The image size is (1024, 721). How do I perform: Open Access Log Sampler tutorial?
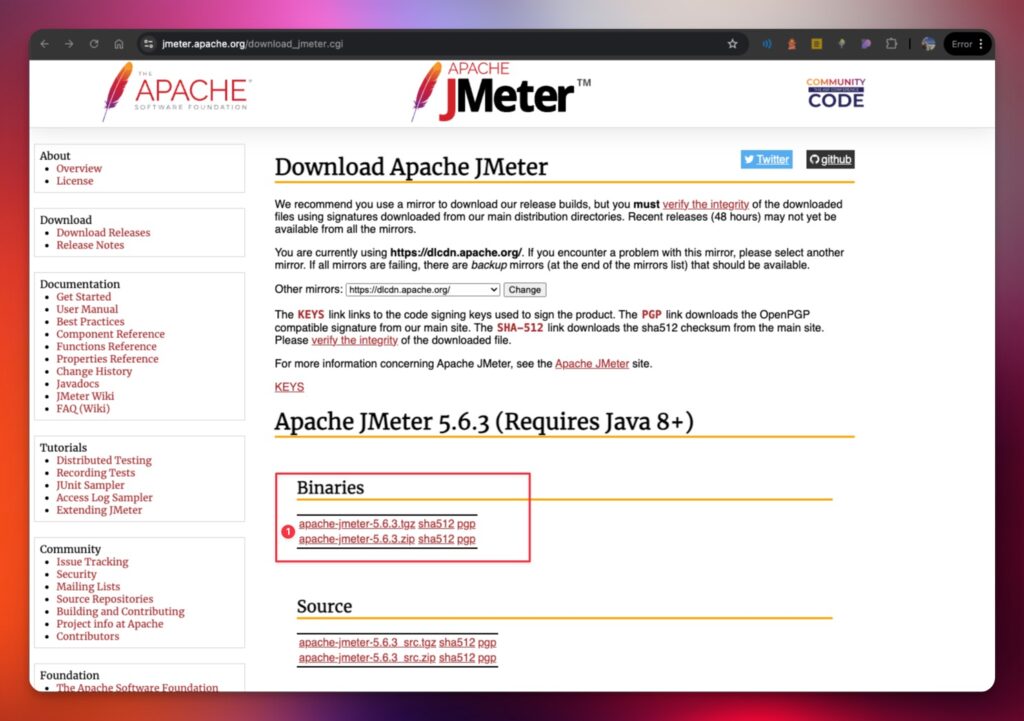point(104,498)
